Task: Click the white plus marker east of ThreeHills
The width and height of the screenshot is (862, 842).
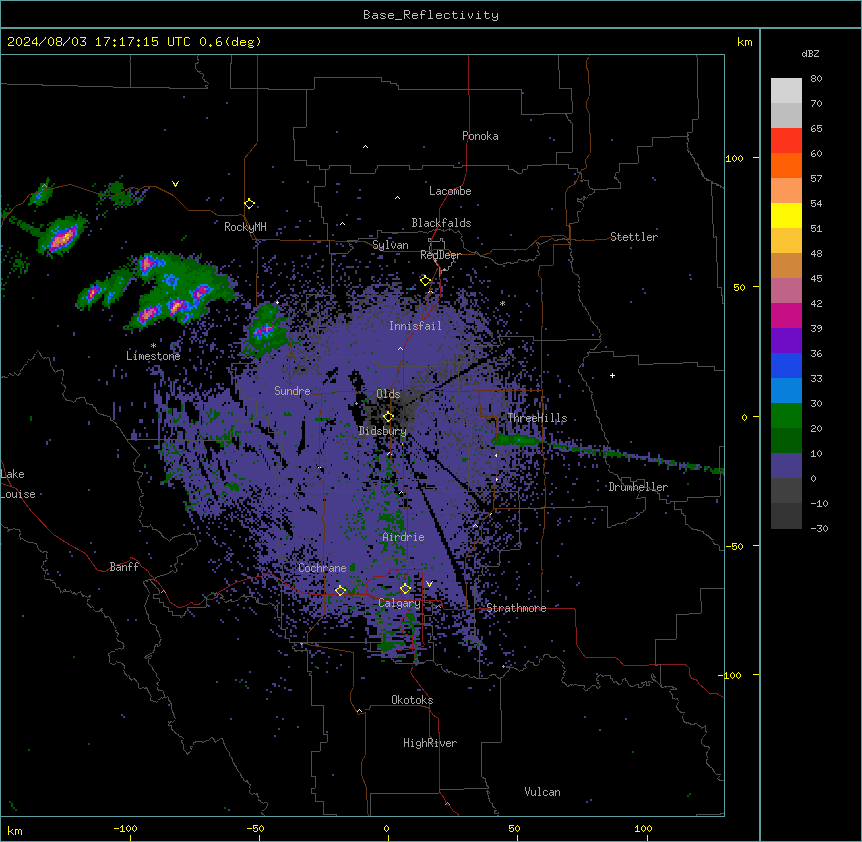Action: pos(612,376)
